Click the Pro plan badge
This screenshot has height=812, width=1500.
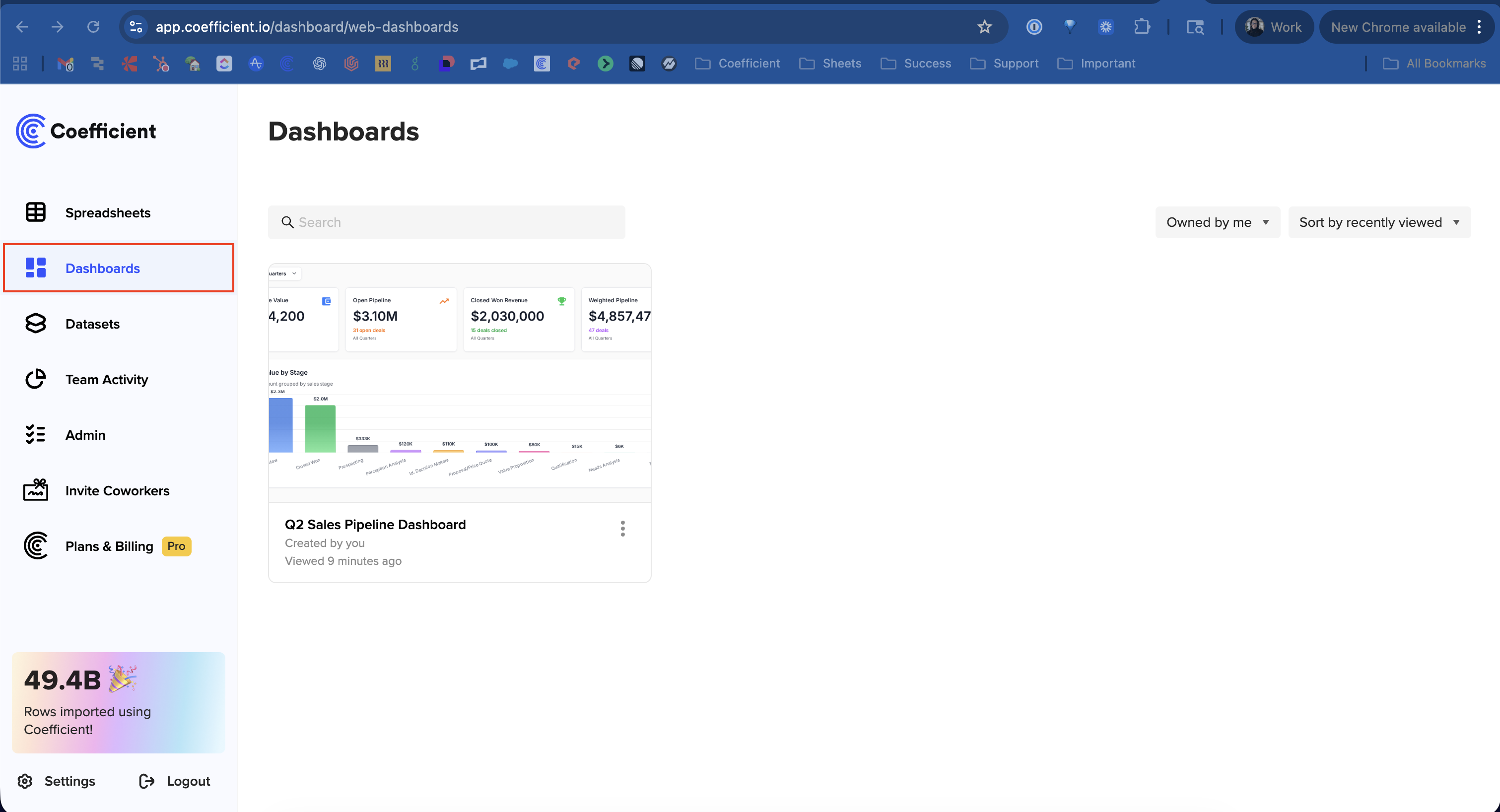click(176, 546)
